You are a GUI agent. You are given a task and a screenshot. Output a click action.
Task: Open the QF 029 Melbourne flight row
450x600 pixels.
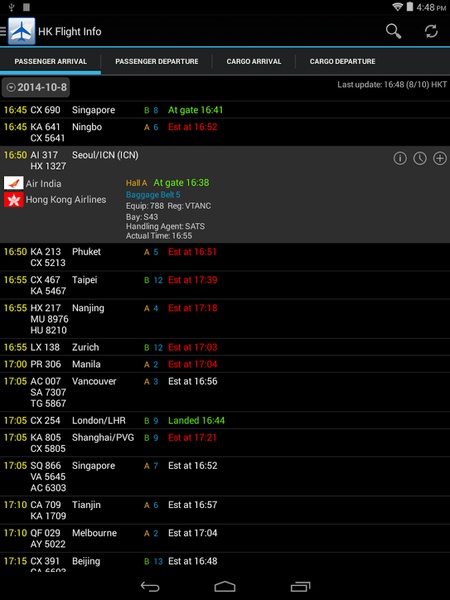pyautogui.click(x=225, y=538)
